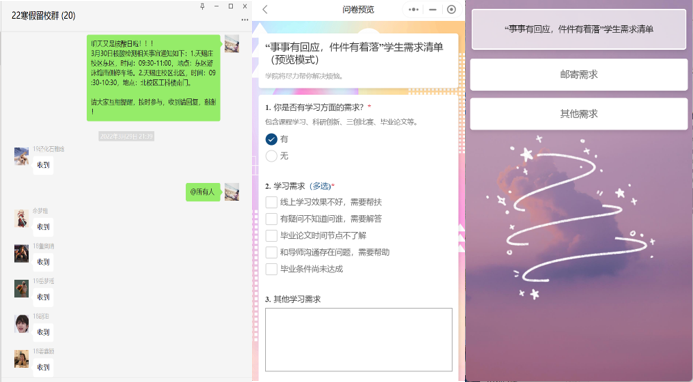Click the questionnaire title 学生需求清单(预览模式)
The height and width of the screenshot is (382, 693).
coord(354,53)
